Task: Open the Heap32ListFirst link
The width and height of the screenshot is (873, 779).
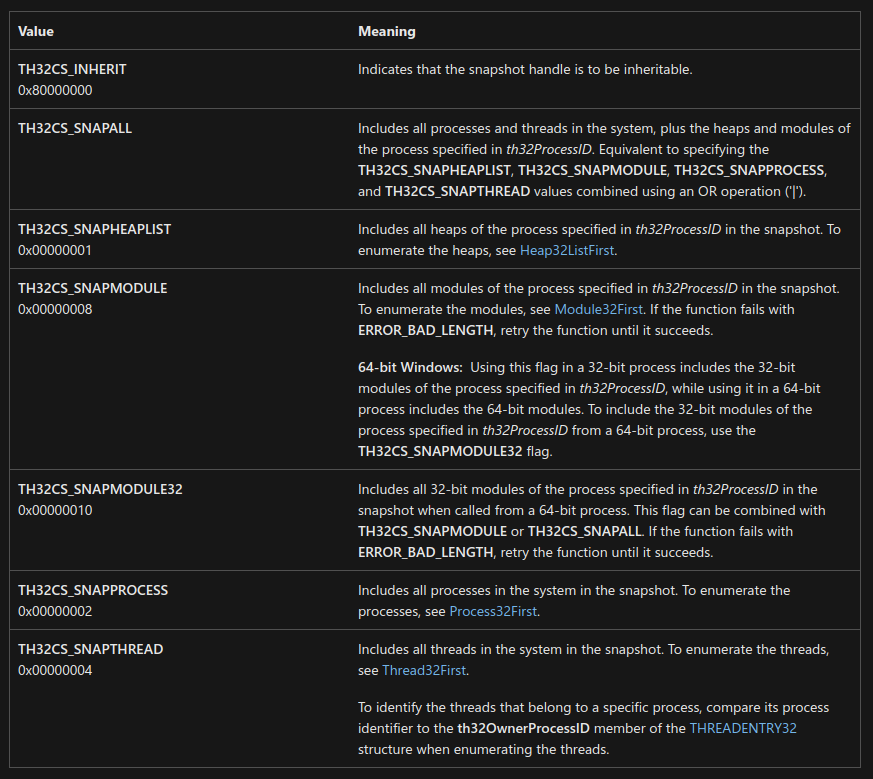Action: pyautogui.click(x=568, y=249)
